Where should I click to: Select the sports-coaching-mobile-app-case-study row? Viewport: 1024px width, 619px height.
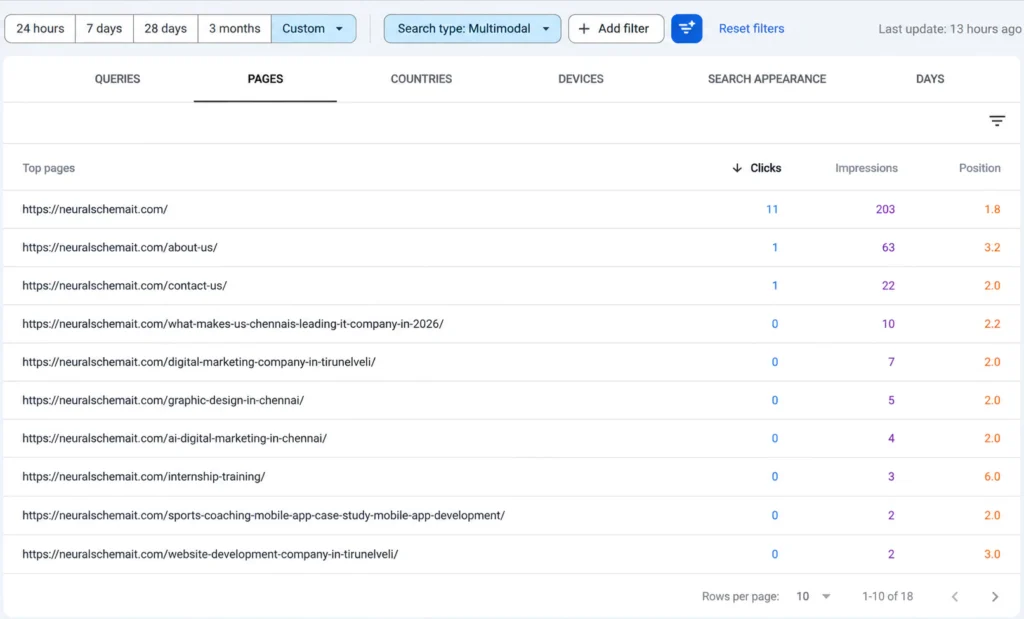click(x=511, y=515)
